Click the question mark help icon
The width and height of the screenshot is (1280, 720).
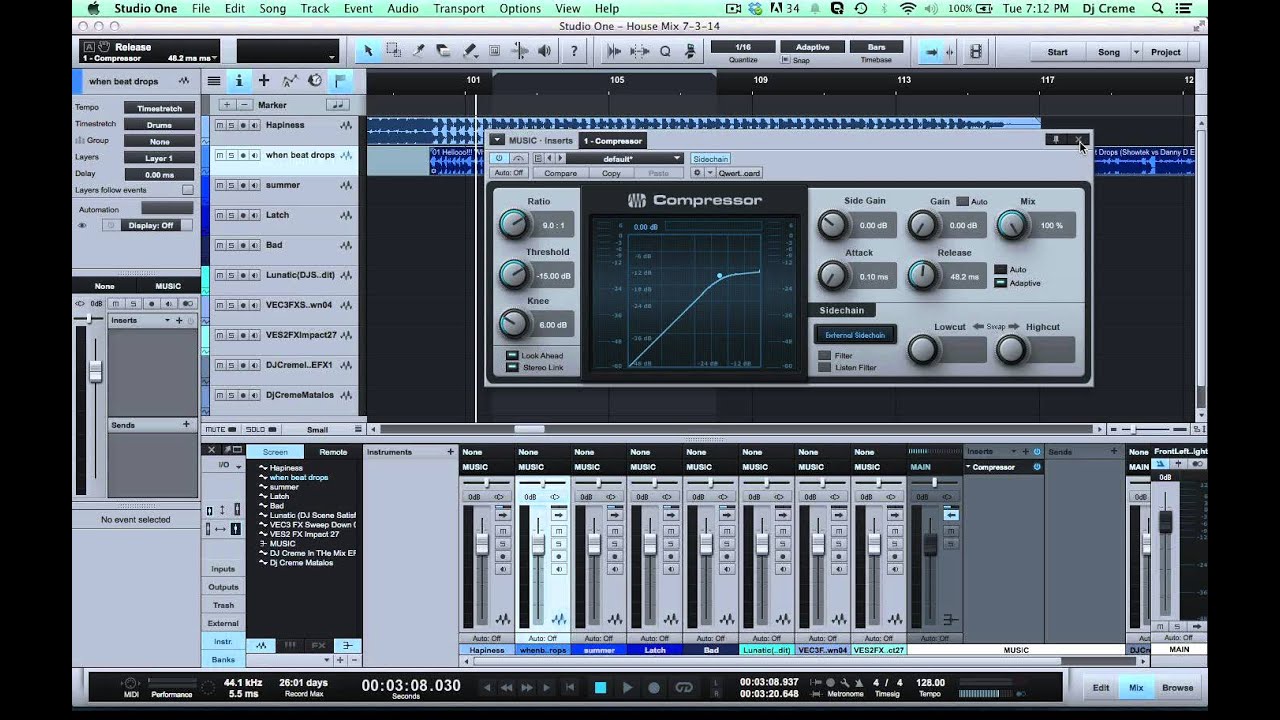point(574,51)
